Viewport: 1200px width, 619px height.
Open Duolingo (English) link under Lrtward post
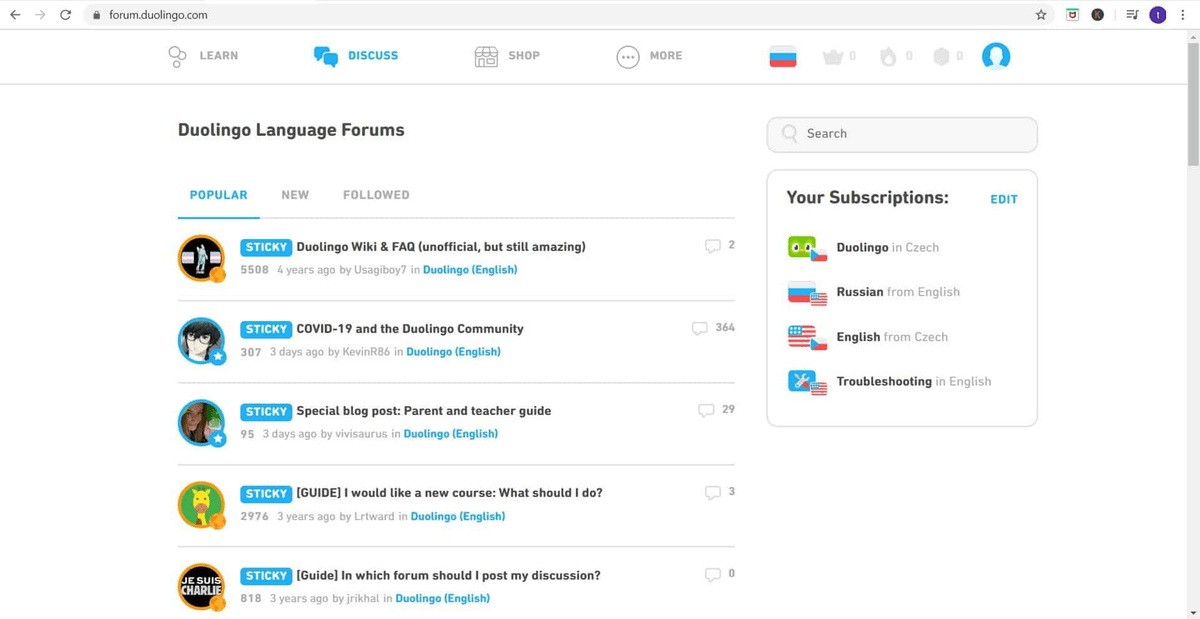tap(458, 516)
